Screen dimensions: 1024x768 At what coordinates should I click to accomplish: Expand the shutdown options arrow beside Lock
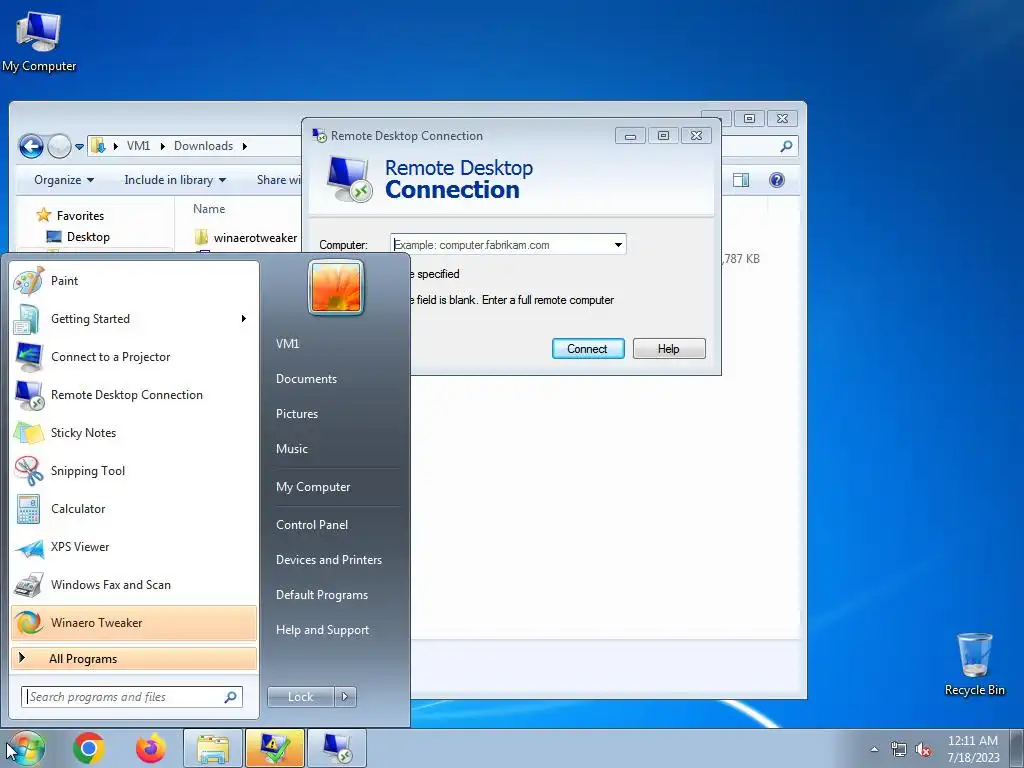(x=345, y=697)
